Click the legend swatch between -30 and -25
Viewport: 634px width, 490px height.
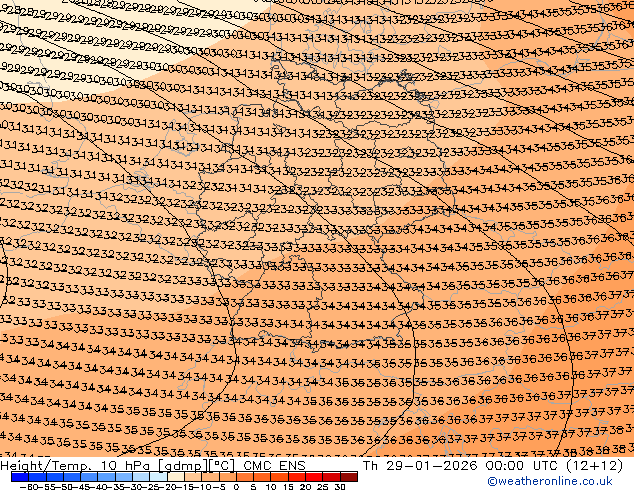[141, 477]
